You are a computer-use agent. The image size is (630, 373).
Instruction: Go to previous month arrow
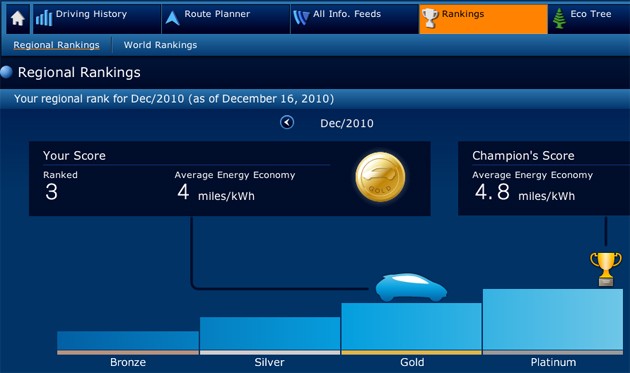point(287,122)
